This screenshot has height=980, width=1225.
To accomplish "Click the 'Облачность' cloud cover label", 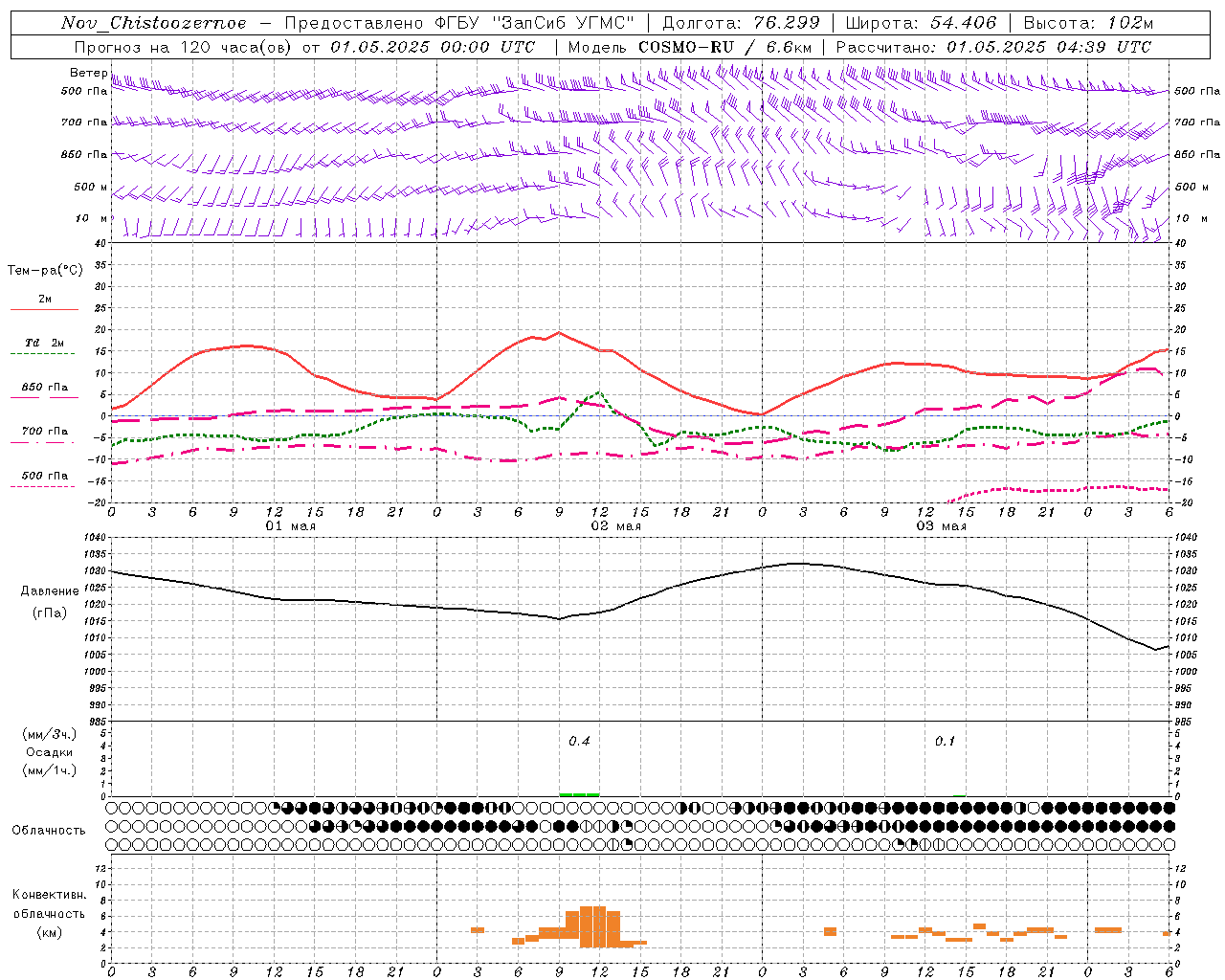I will (x=49, y=830).
